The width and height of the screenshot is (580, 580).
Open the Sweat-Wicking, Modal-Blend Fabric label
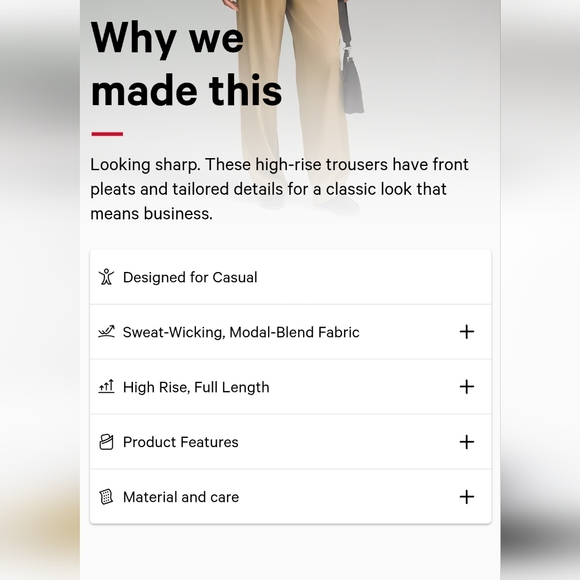pyautogui.click(x=241, y=332)
